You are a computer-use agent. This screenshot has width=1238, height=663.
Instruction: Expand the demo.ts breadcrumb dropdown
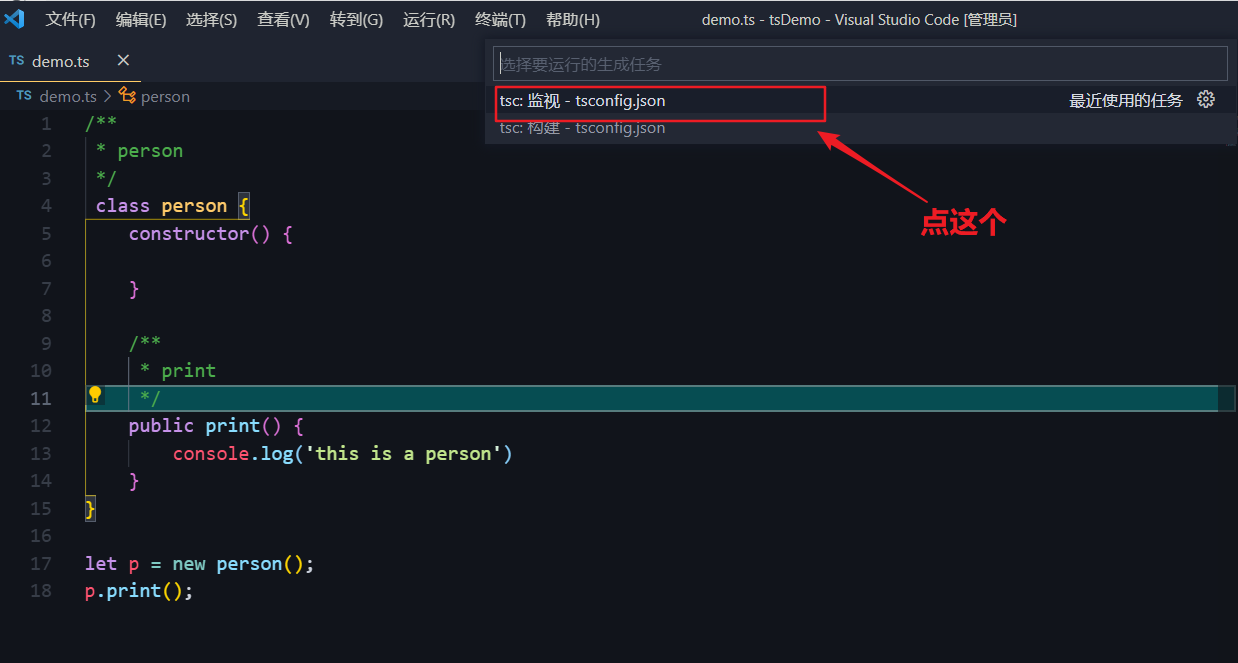click(x=67, y=96)
